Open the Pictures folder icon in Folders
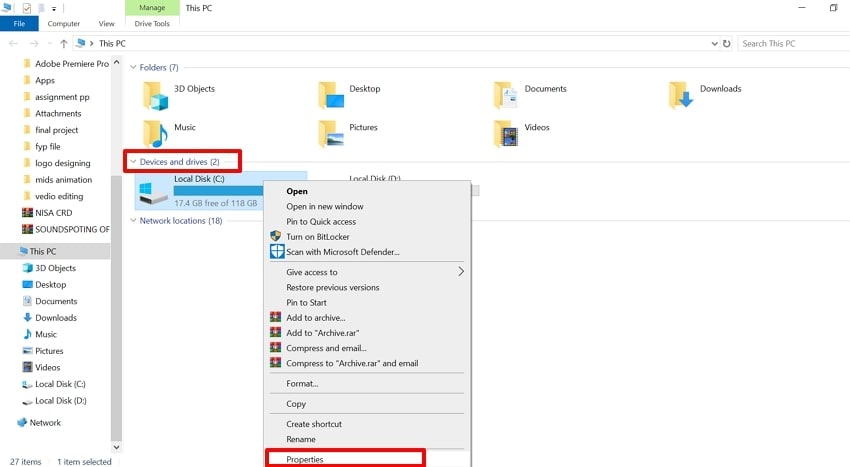Image resolution: width=850 pixels, height=467 pixels. tap(331, 134)
